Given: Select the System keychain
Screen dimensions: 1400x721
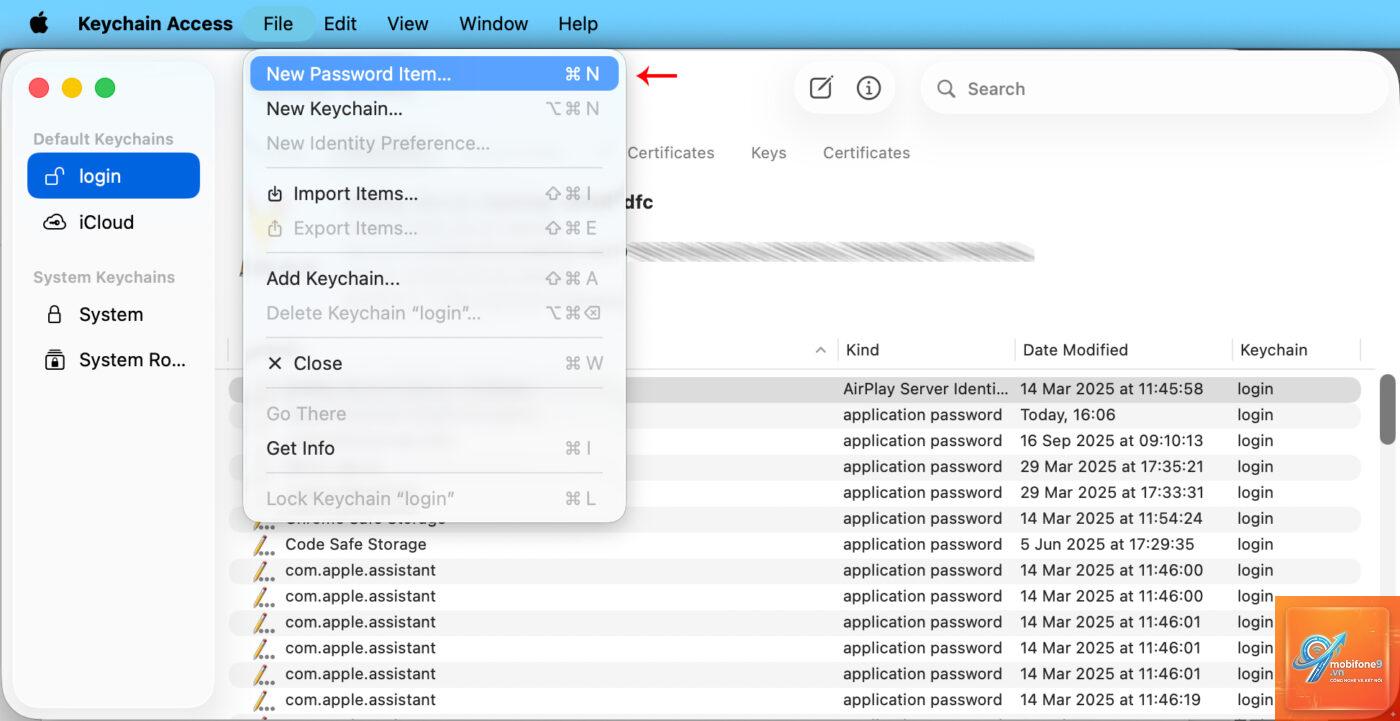Looking at the screenshot, I should [x=113, y=314].
